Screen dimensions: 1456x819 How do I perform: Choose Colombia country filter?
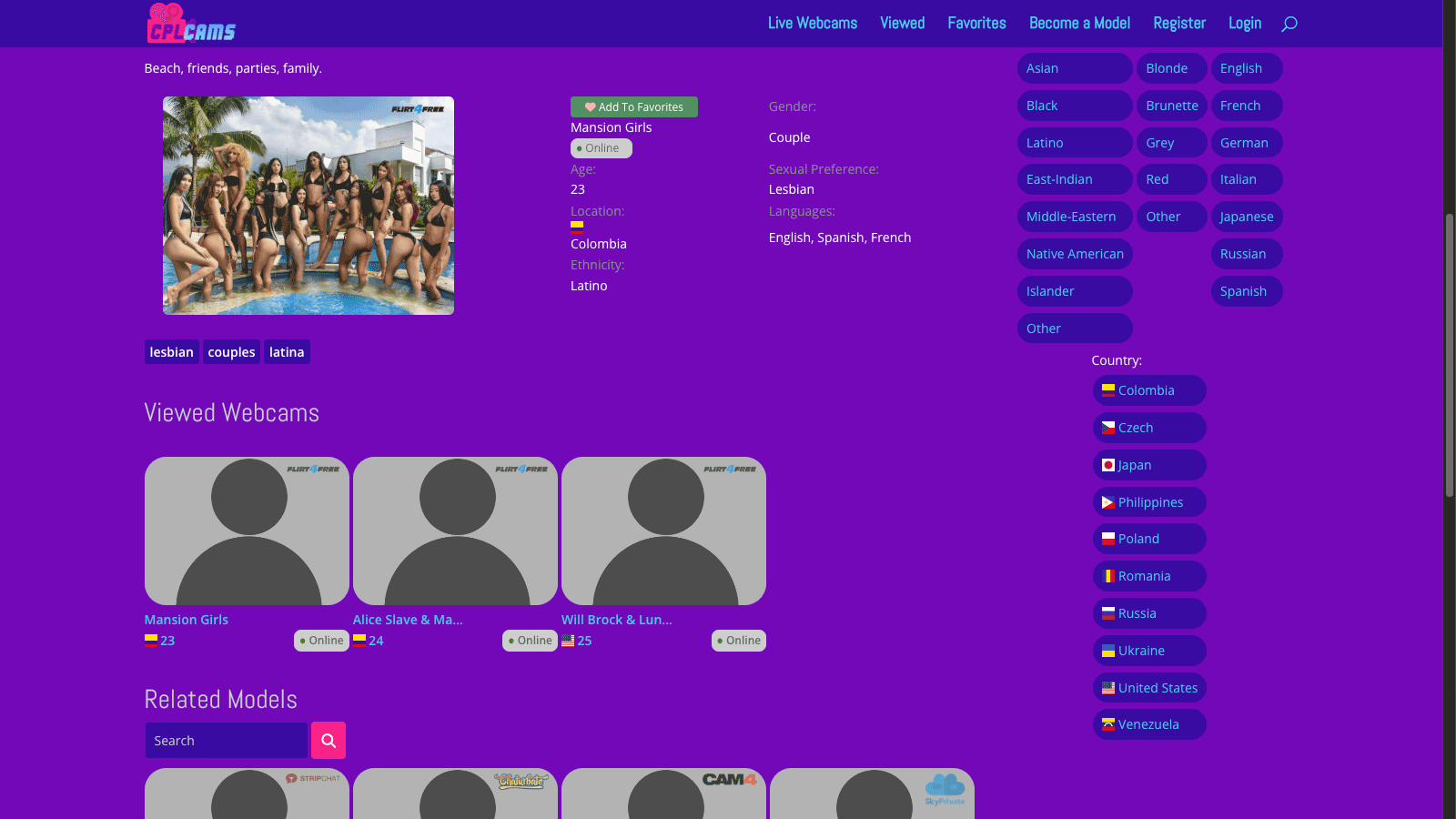point(1149,390)
